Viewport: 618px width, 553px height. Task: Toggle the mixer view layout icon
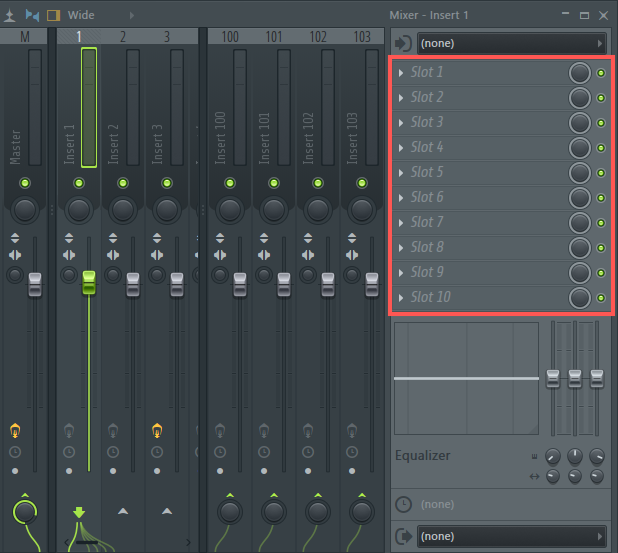[x=53, y=15]
